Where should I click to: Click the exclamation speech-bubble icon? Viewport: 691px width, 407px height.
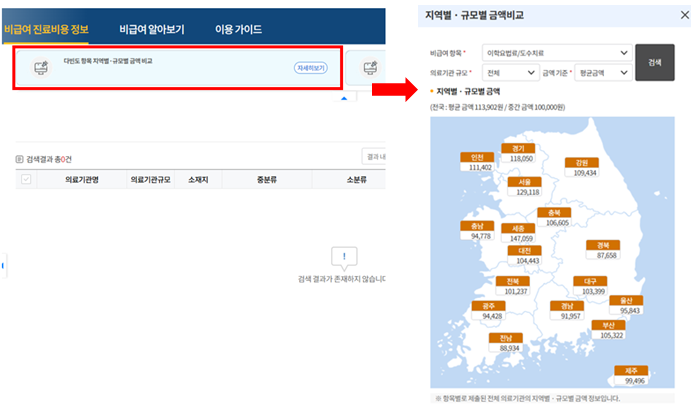tap(344, 258)
